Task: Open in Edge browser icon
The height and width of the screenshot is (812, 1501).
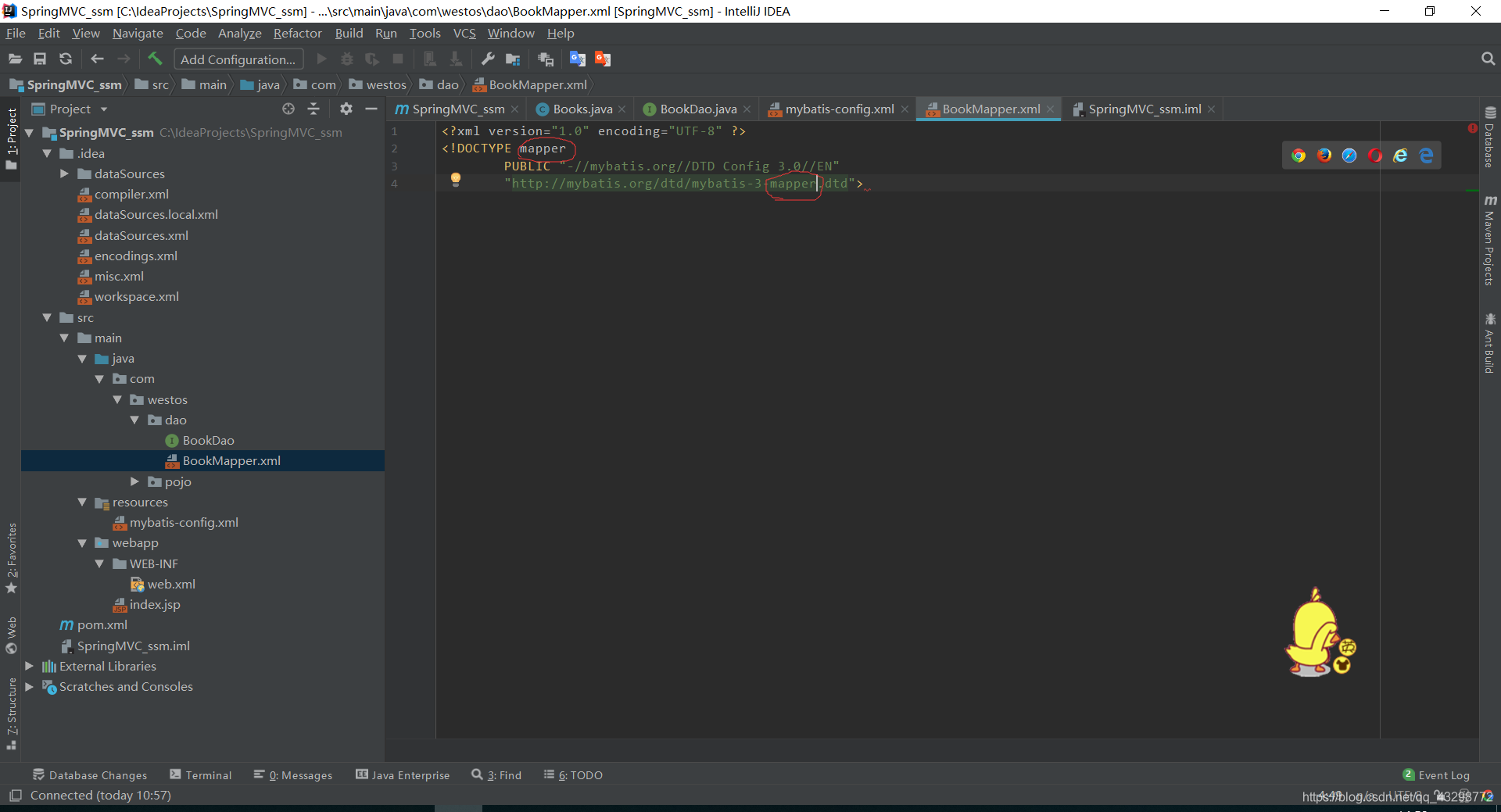Action: coord(1426,156)
